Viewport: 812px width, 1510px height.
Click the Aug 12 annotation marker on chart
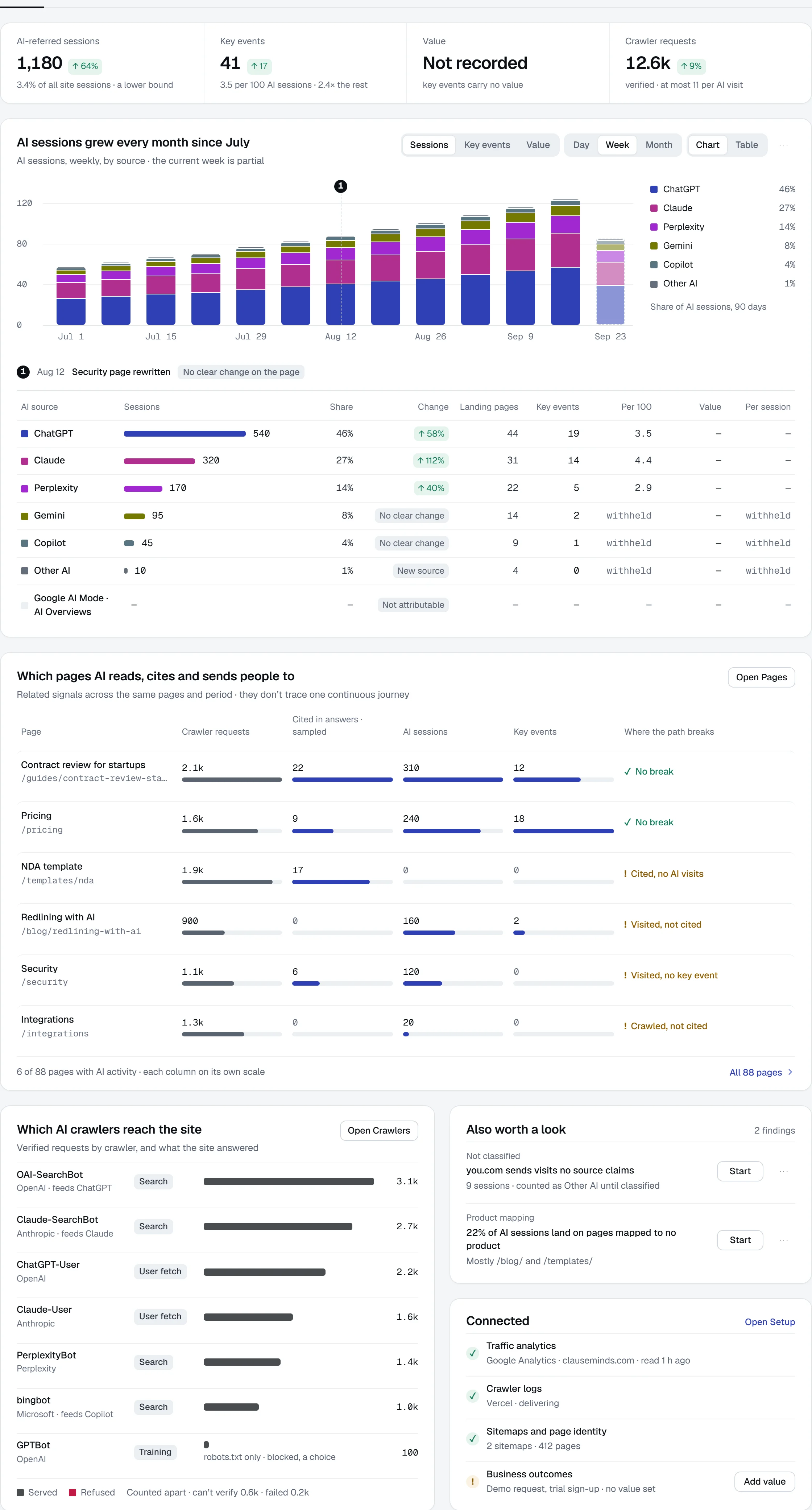pyautogui.click(x=340, y=186)
